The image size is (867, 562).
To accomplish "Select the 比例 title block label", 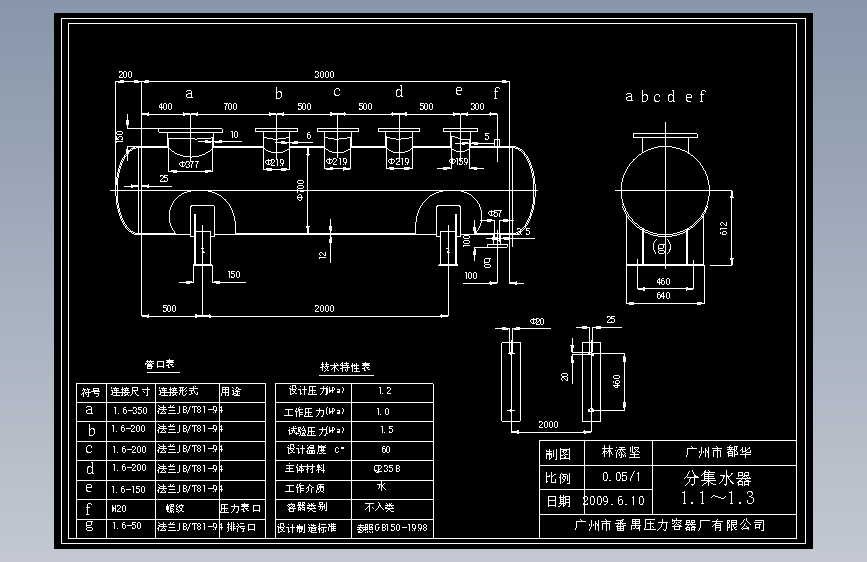I will (x=558, y=478).
